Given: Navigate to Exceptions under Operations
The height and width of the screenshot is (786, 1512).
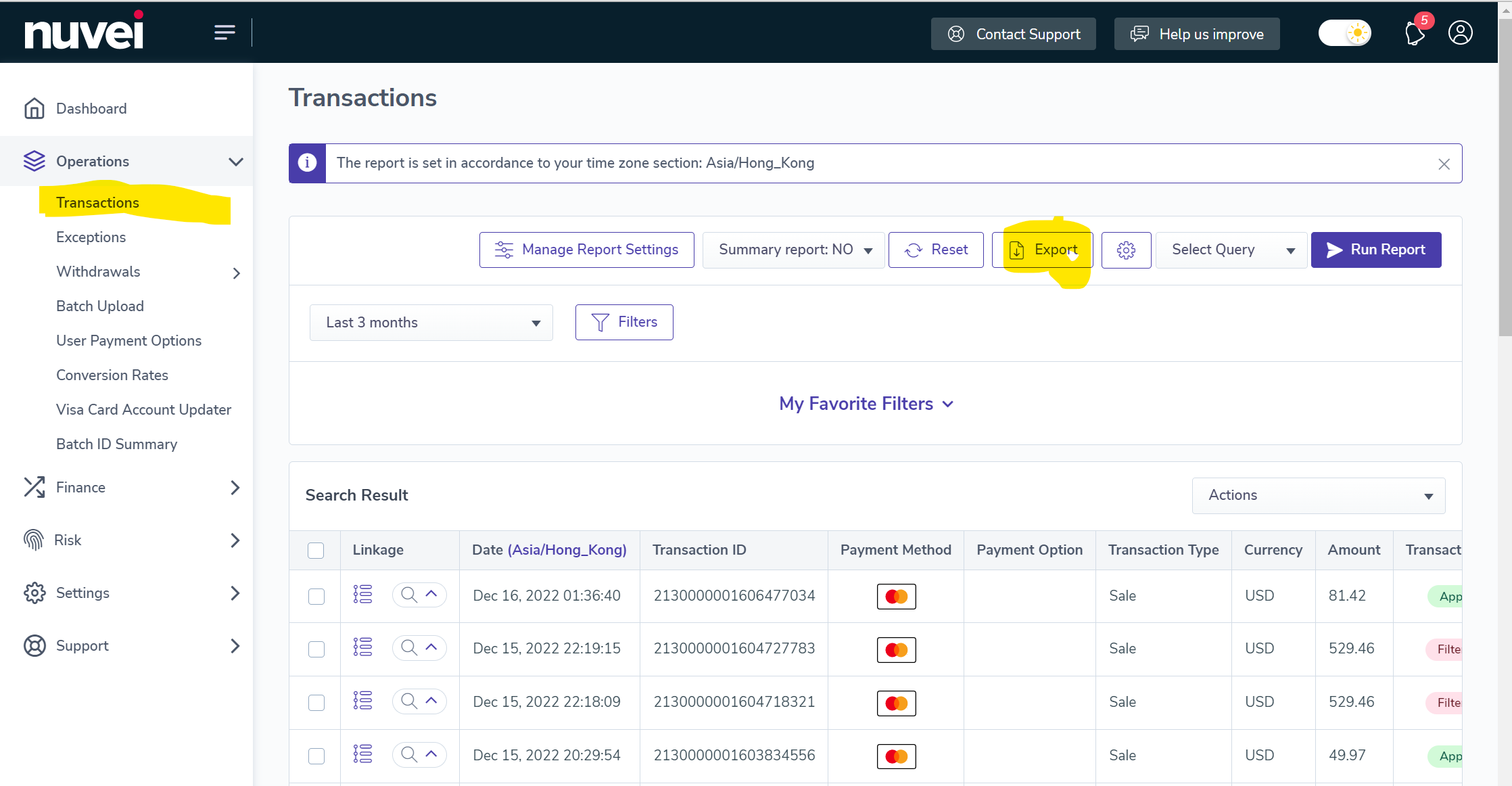Looking at the screenshot, I should pyautogui.click(x=91, y=237).
